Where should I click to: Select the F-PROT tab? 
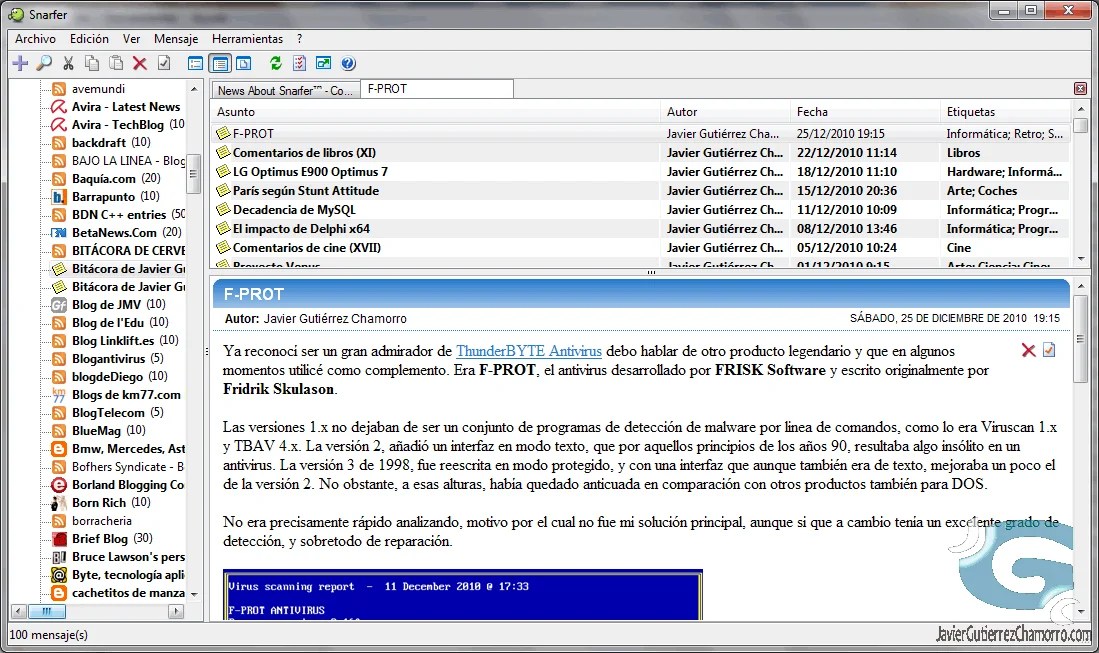[437, 89]
